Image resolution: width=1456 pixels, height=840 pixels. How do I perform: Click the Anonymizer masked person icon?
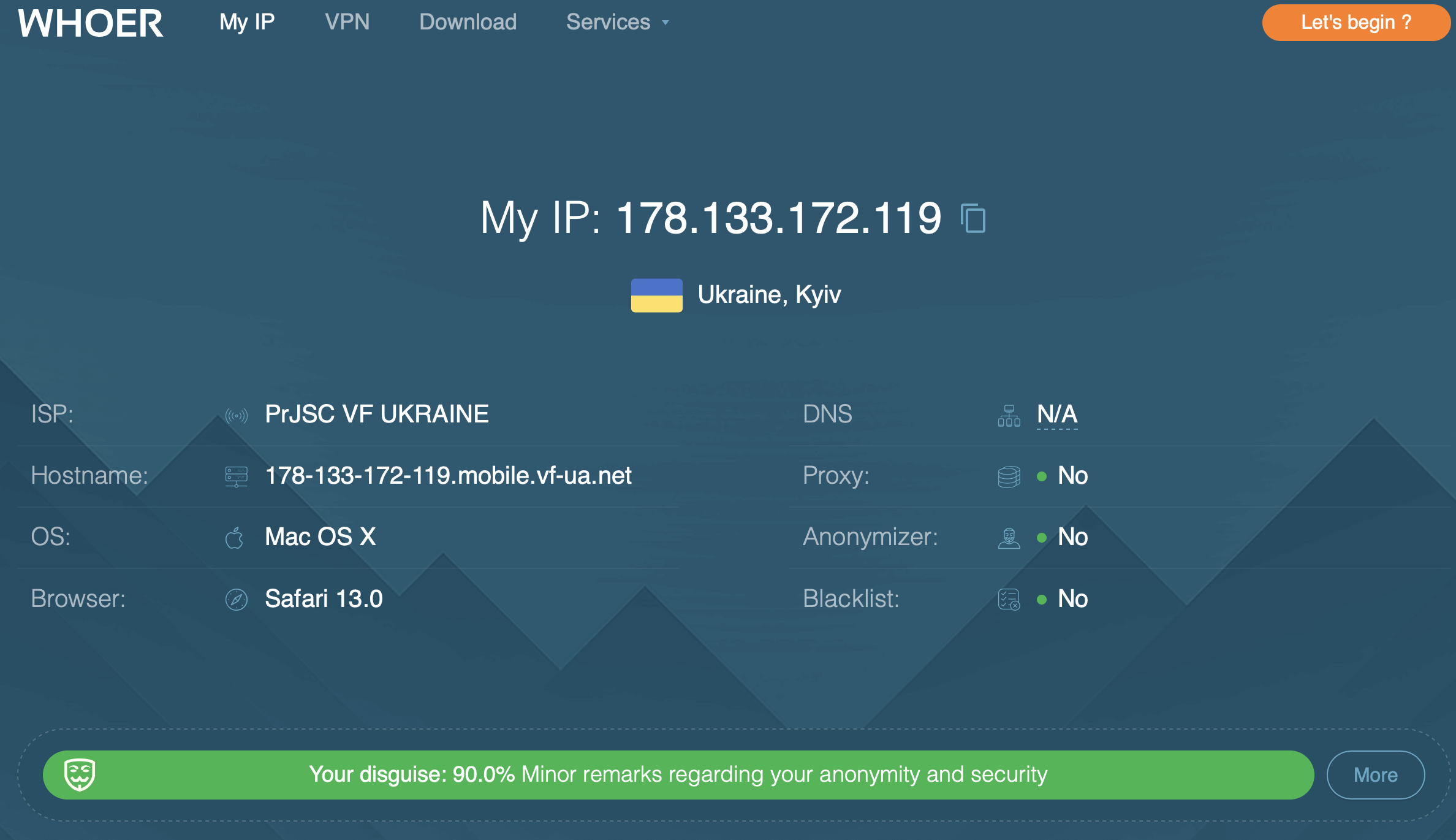1009,538
